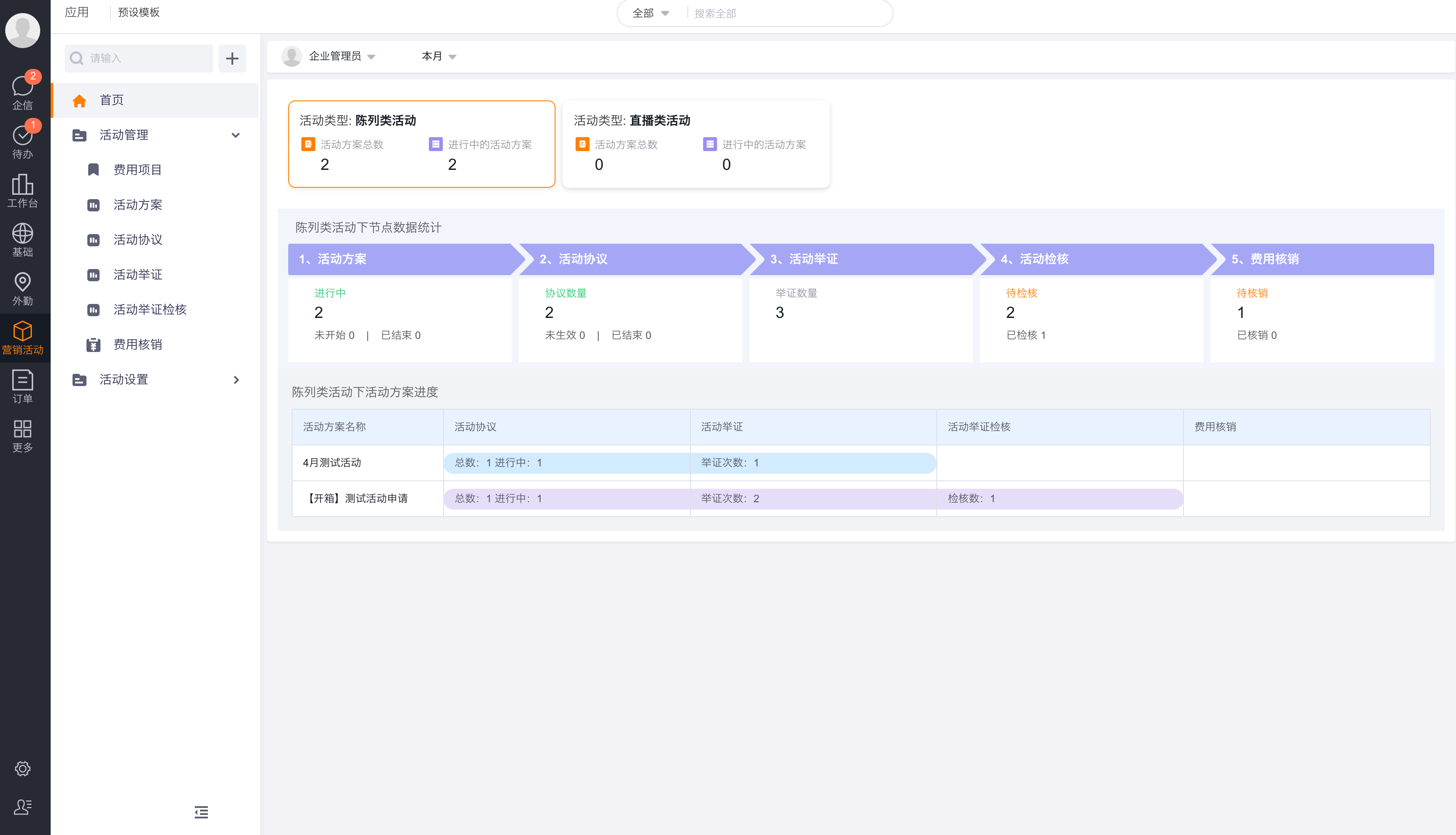This screenshot has width=1456, height=835.
Task: Collapse the sidebar menu icon
Action: pyautogui.click(x=201, y=811)
